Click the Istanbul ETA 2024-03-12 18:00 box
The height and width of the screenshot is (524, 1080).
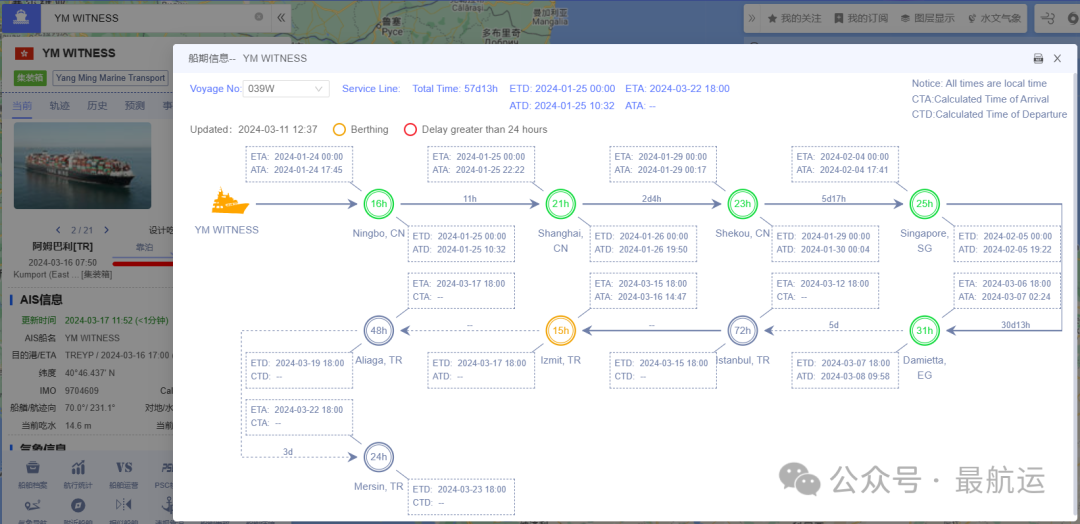pos(824,290)
